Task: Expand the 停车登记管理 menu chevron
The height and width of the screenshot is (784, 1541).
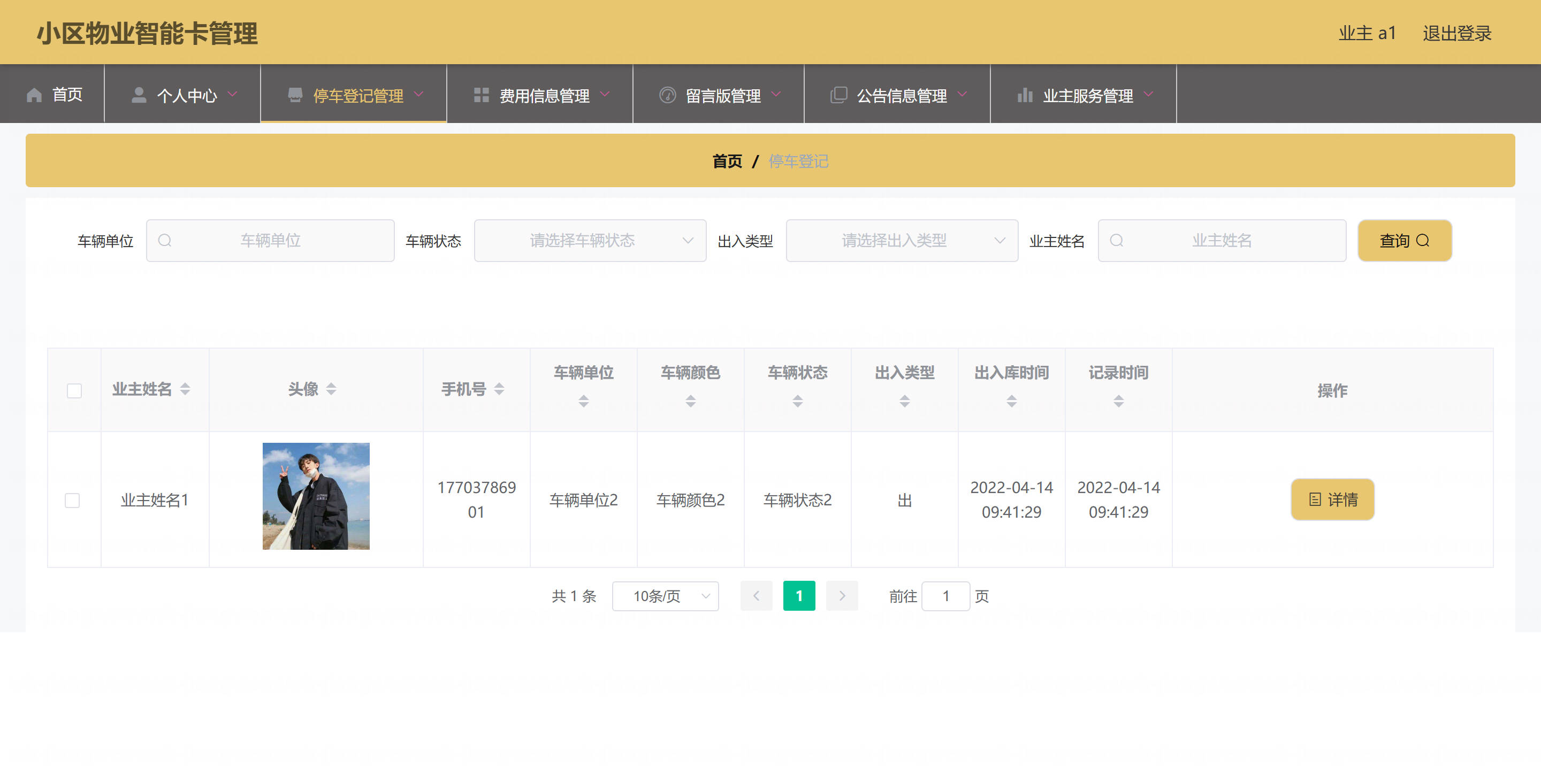Action: click(x=419, y=94)
